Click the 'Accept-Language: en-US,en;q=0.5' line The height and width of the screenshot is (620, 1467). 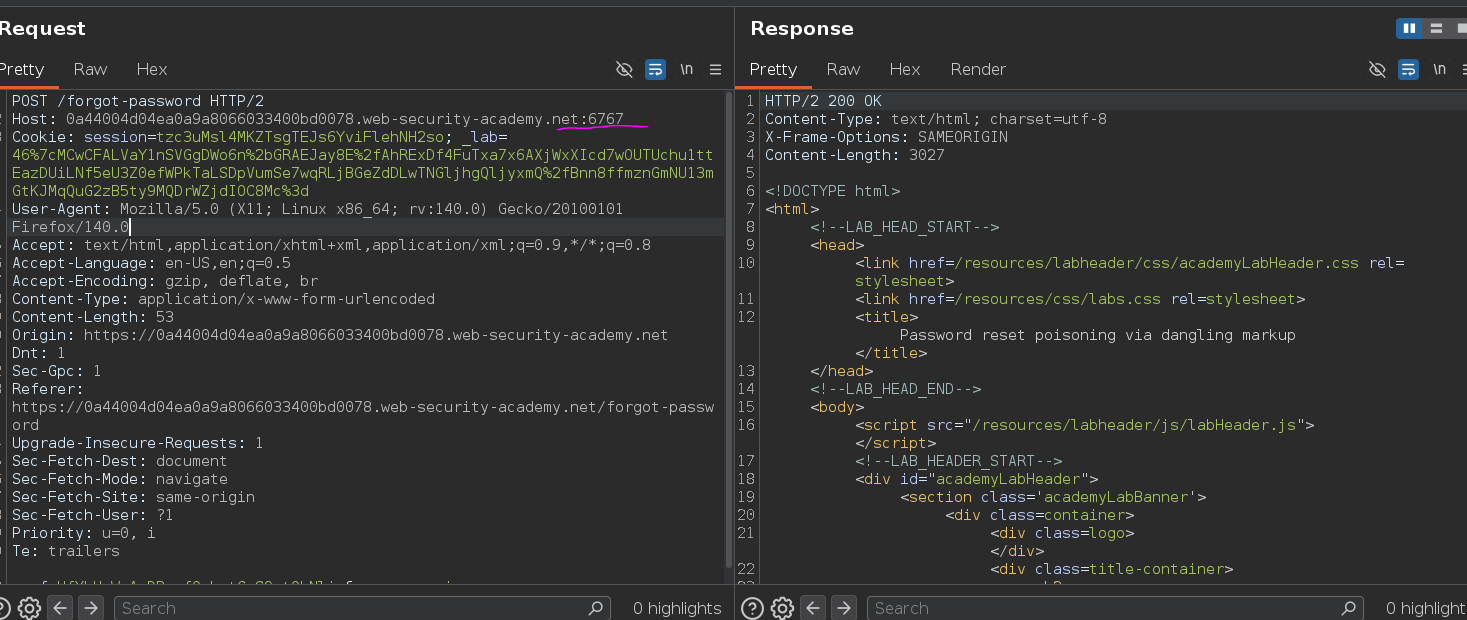(151, 263)
